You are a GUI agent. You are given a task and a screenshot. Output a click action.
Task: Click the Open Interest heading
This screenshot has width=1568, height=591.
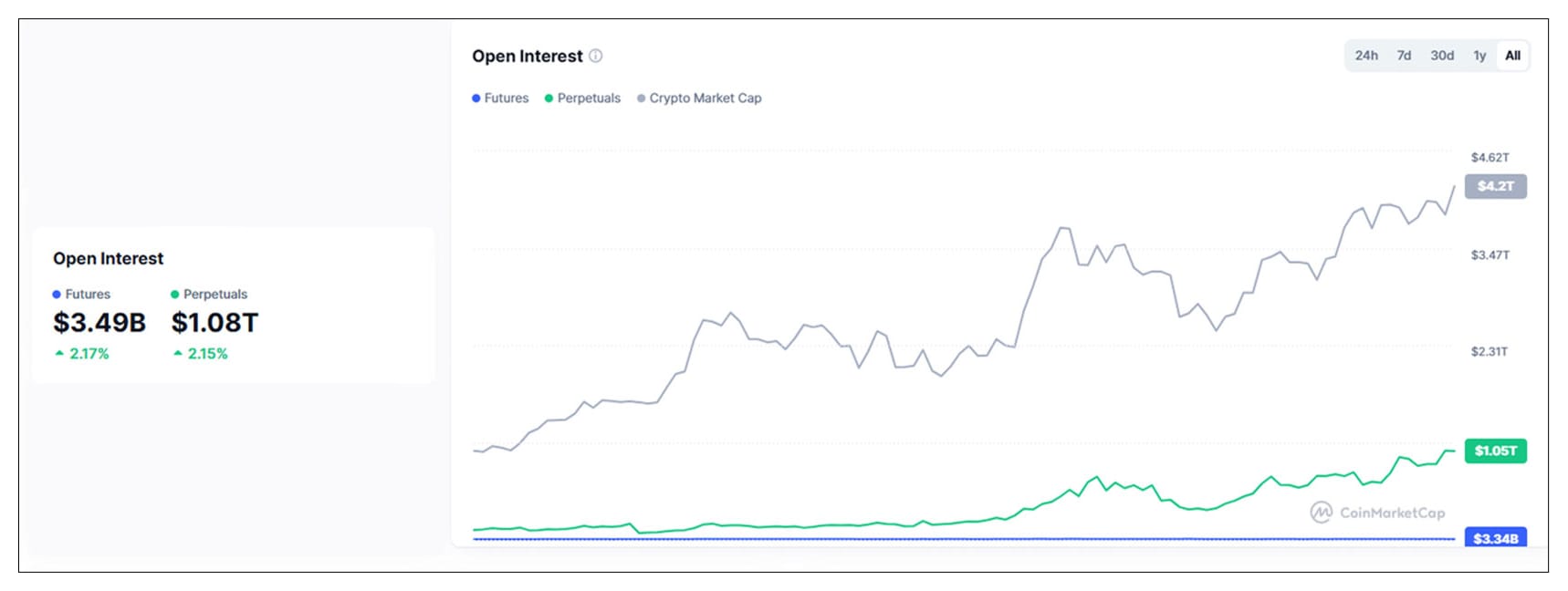pos(527,56)
